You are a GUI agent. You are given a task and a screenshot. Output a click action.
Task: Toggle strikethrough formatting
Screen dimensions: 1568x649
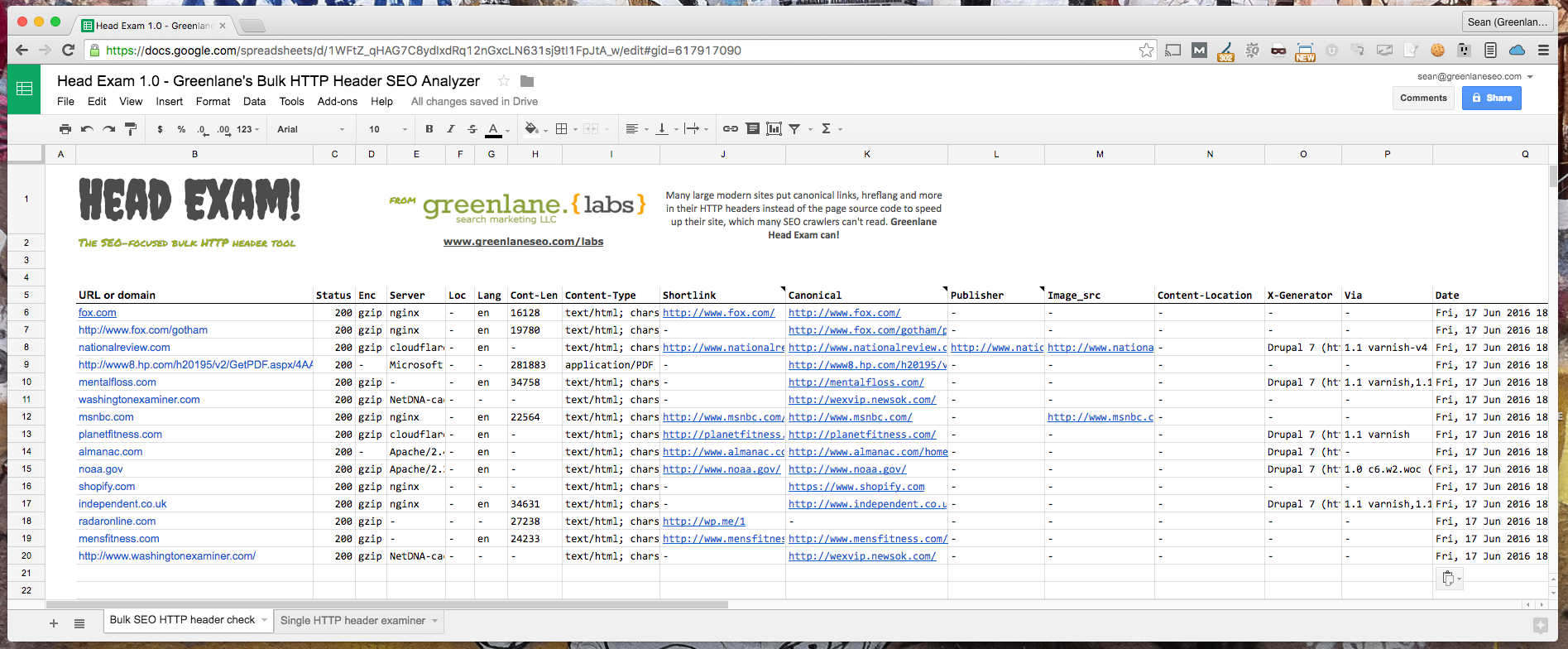[472, 129]
